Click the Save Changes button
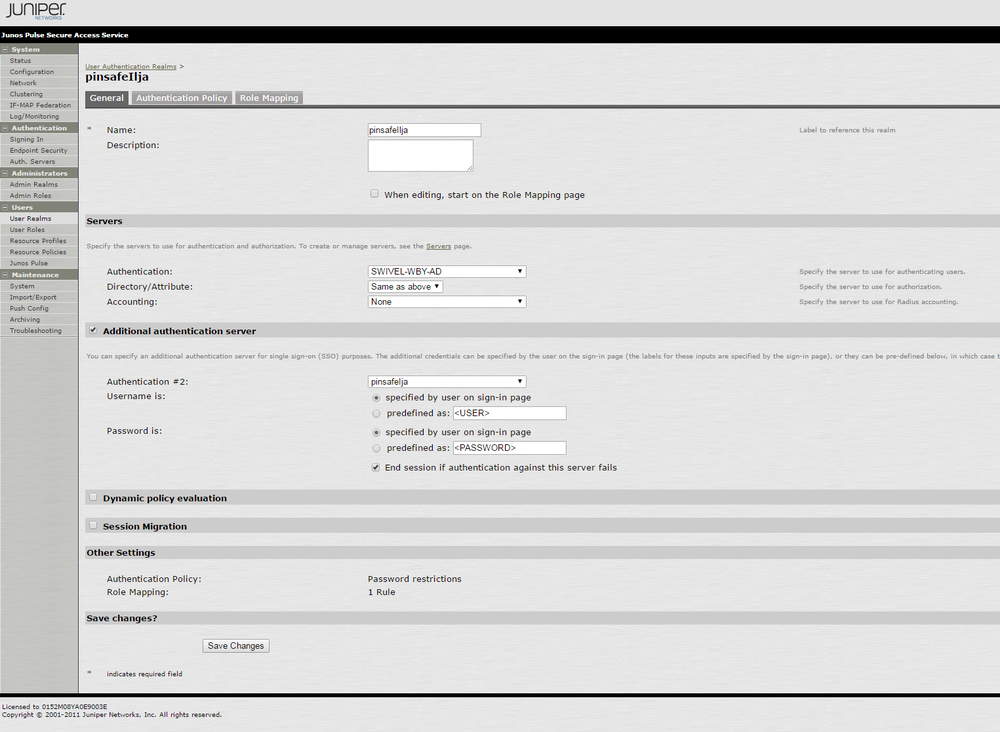The height and width of the screenshot is (732, 1000). pyautogui.click(x=236, y=646)
